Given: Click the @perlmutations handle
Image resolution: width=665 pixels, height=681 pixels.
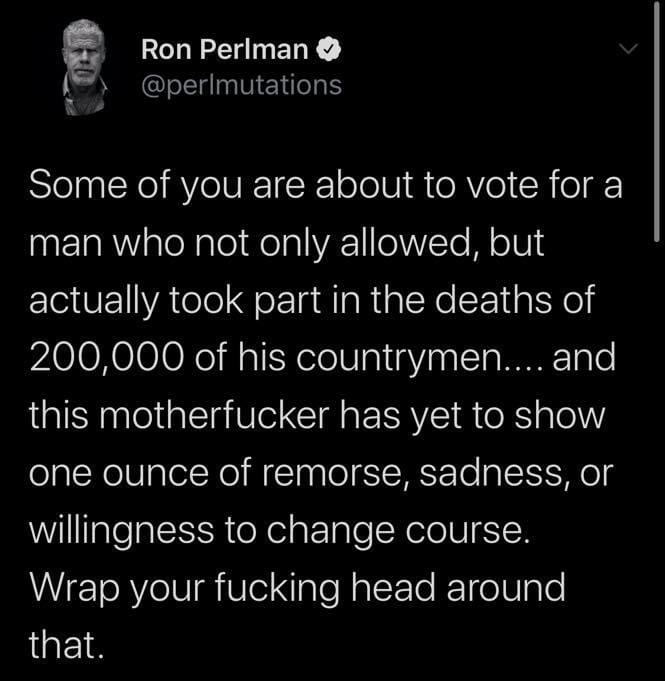Looking at the screenshot, I should tap(241, 85).
